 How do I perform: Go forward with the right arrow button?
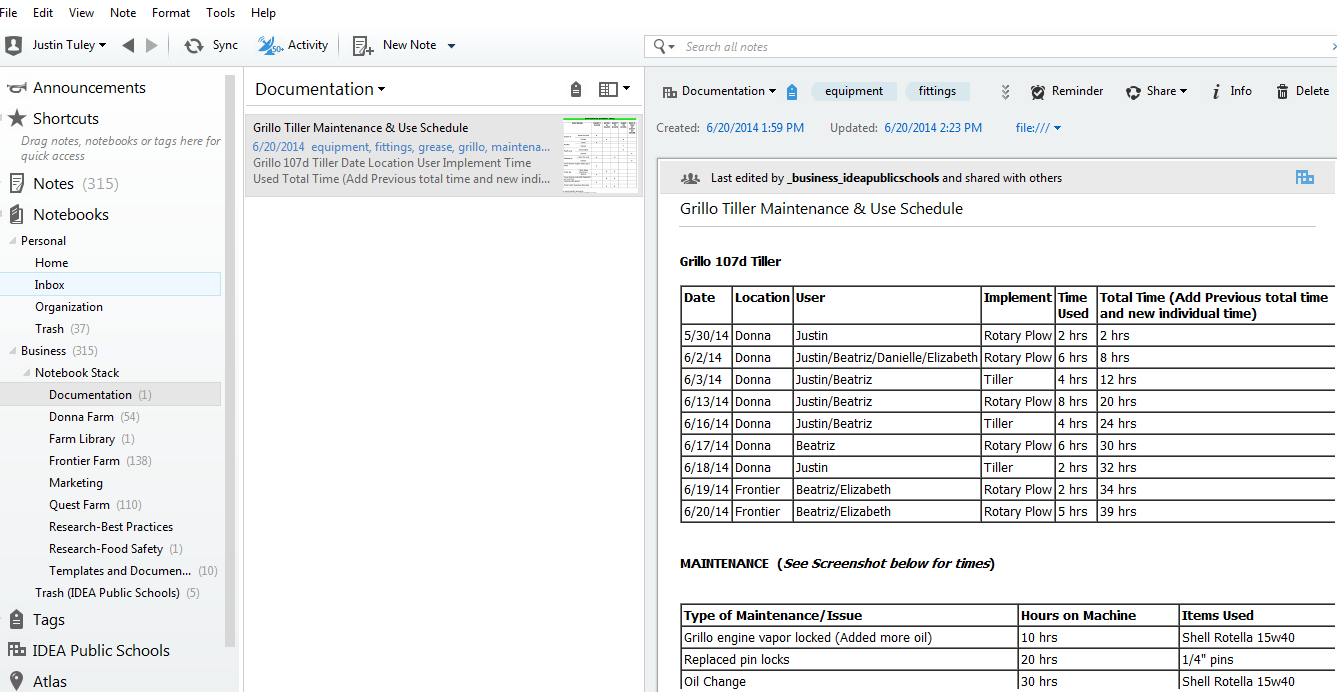[152, 45]
